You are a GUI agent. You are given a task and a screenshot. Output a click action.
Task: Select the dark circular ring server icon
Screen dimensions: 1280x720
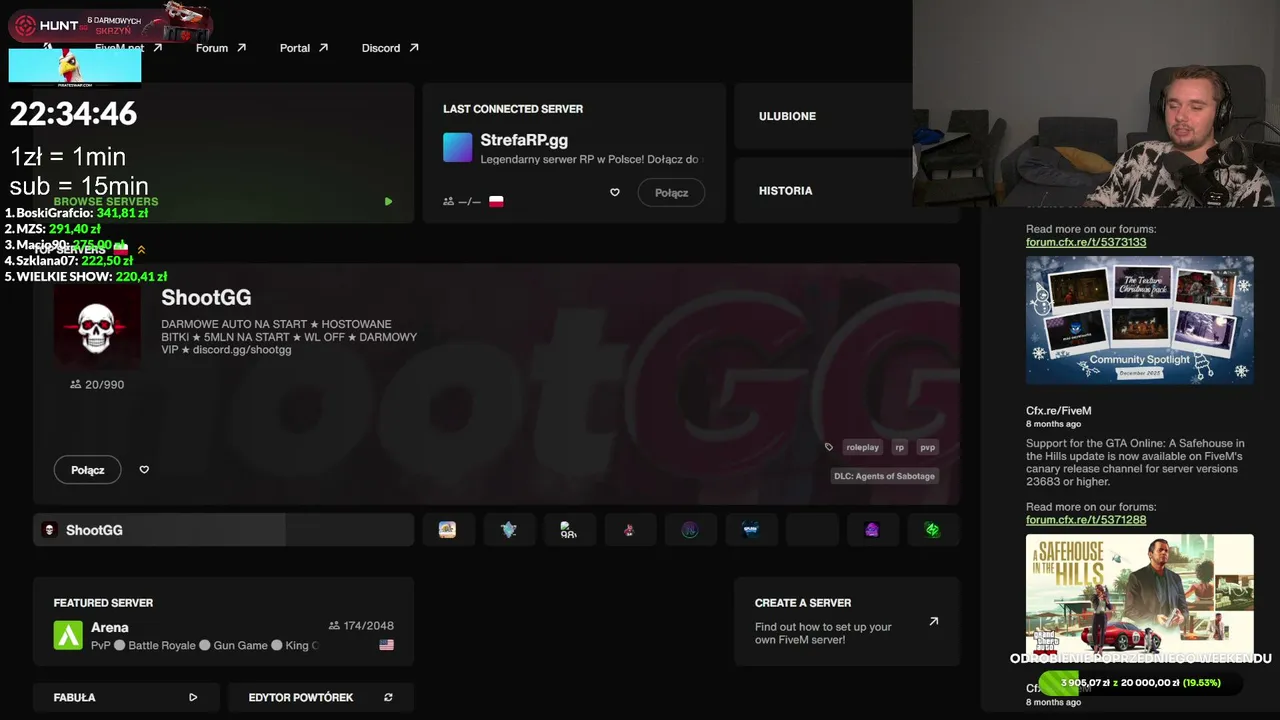[x=690, y=530]
